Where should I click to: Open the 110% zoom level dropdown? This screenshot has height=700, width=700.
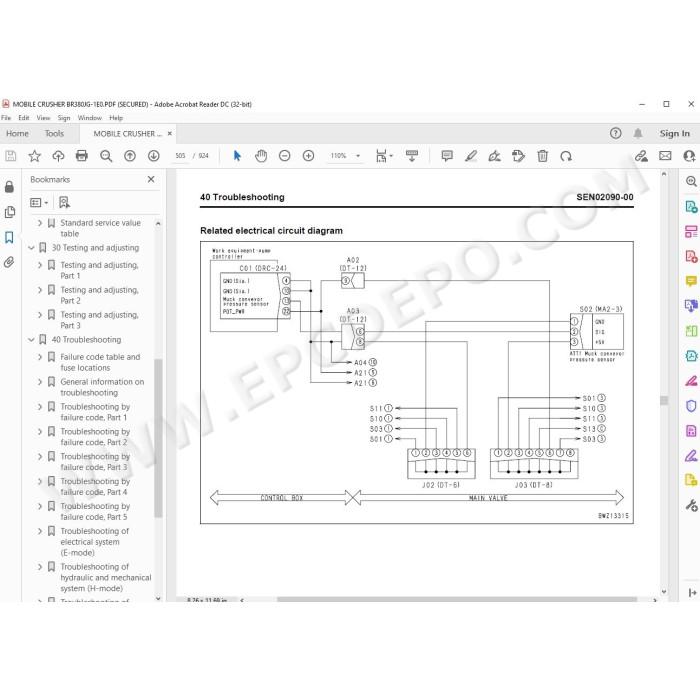click(345, 156)
